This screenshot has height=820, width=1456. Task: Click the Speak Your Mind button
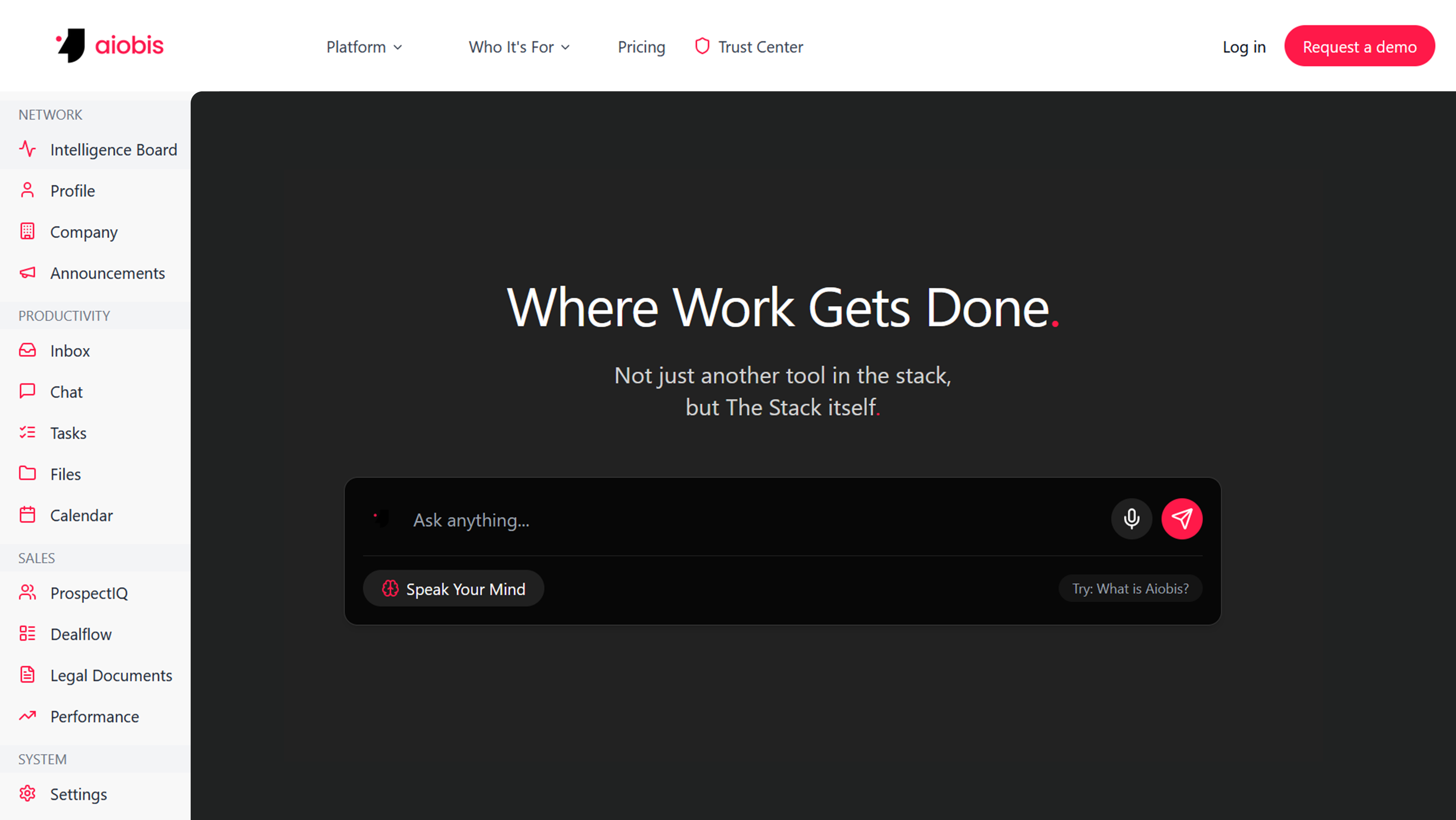(453, 589)
